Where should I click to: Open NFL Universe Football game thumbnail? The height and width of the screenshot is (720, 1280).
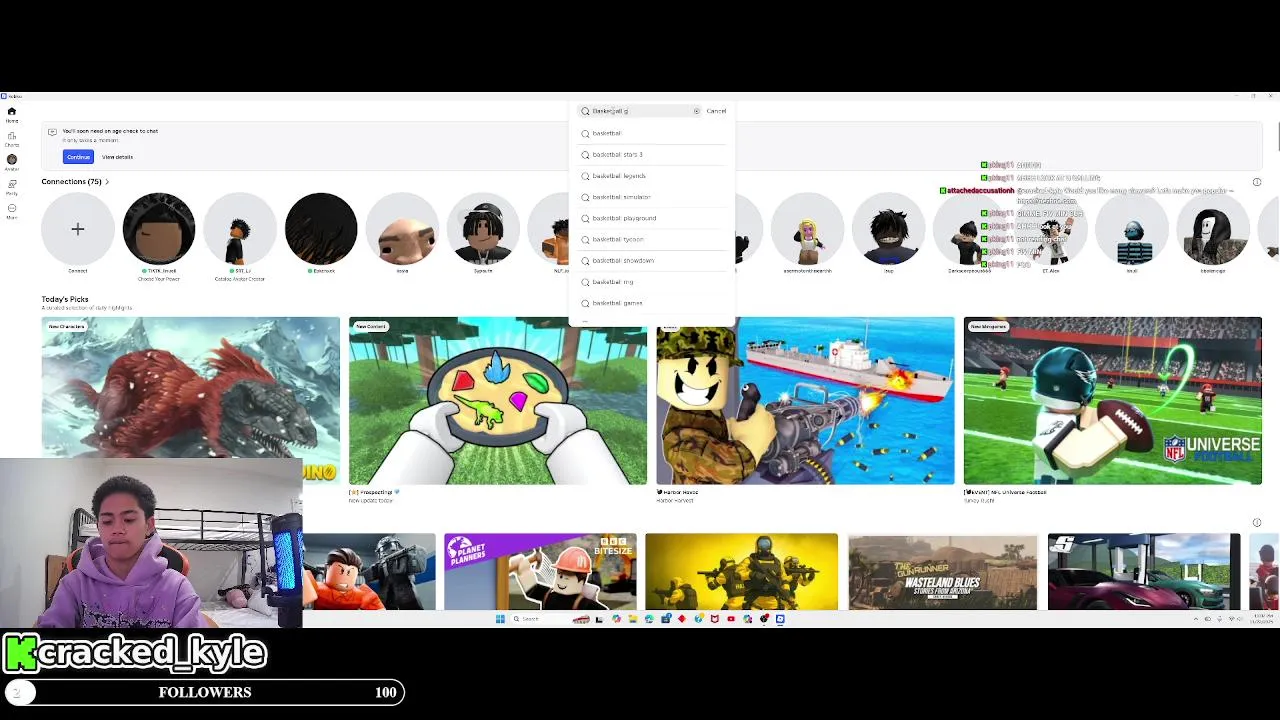click(x=1112, y=401)
